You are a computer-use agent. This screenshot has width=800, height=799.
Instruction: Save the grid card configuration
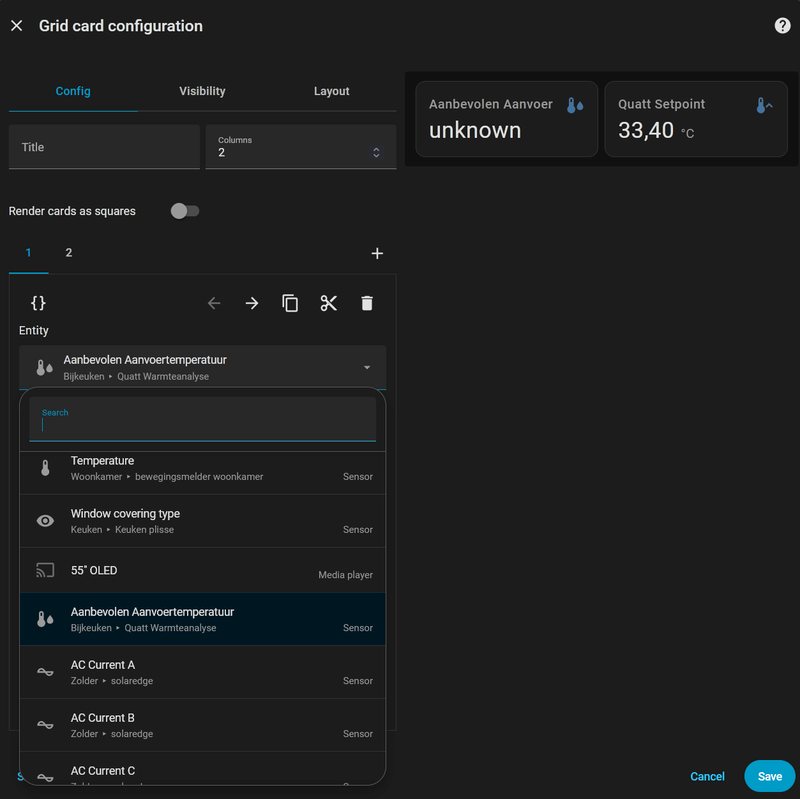coord(769,776)
